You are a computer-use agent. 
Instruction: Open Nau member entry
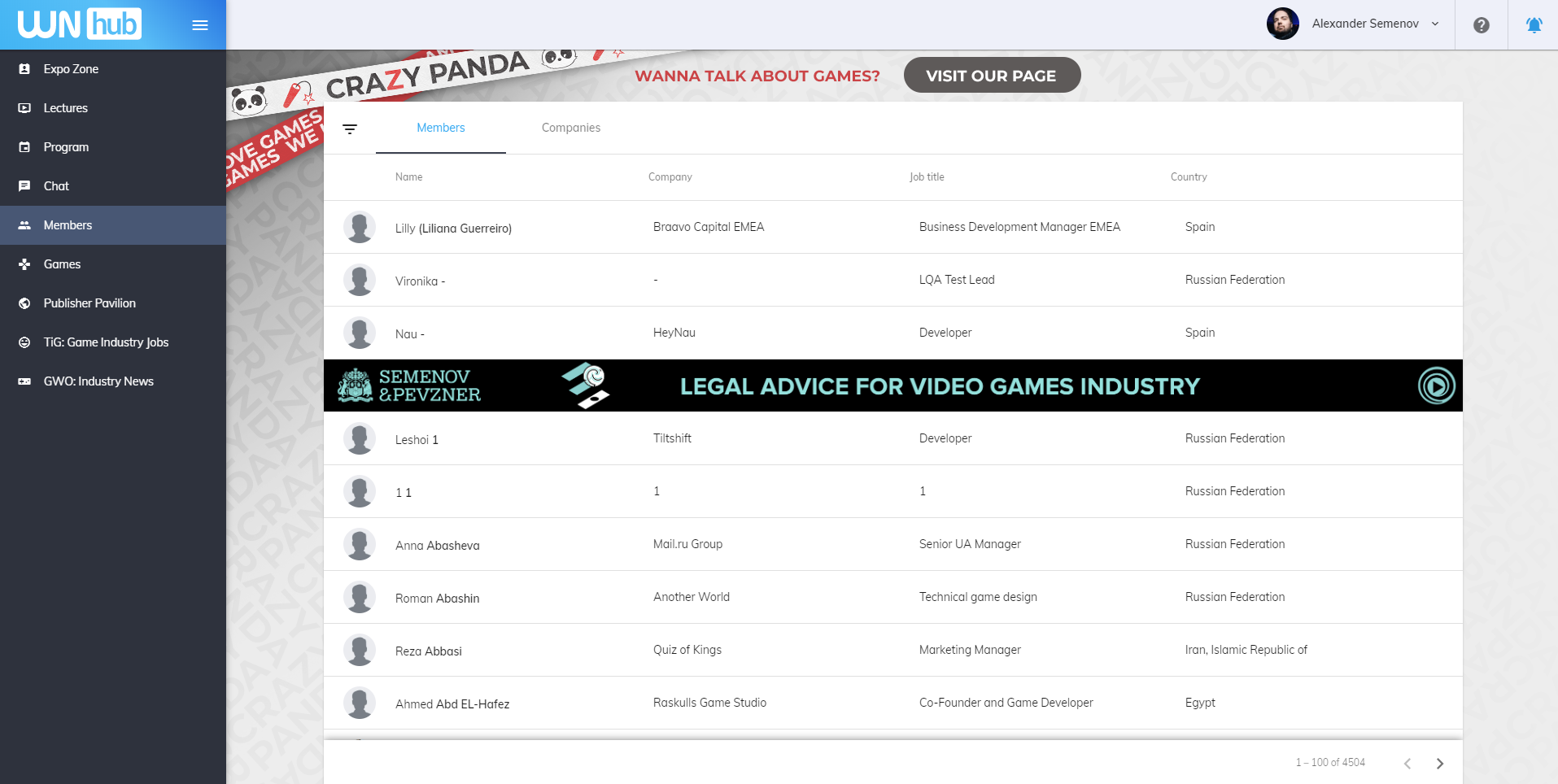click(892, 333)
